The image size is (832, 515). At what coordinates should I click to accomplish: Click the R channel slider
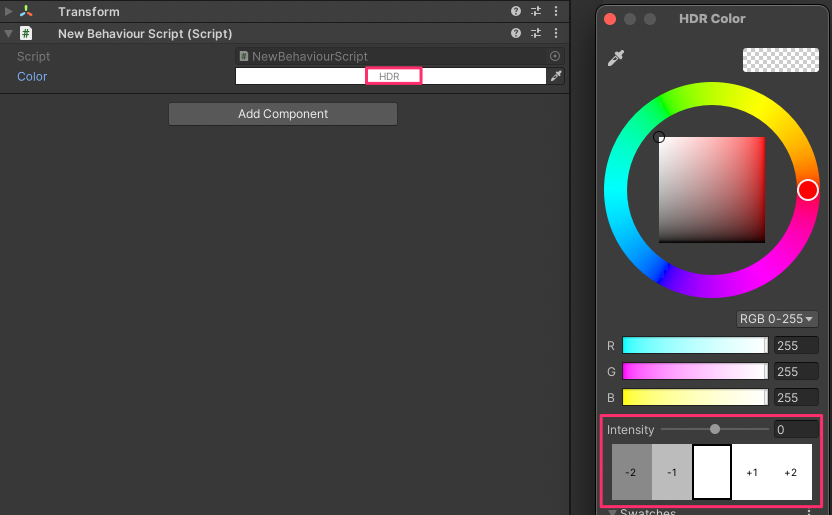695,345
